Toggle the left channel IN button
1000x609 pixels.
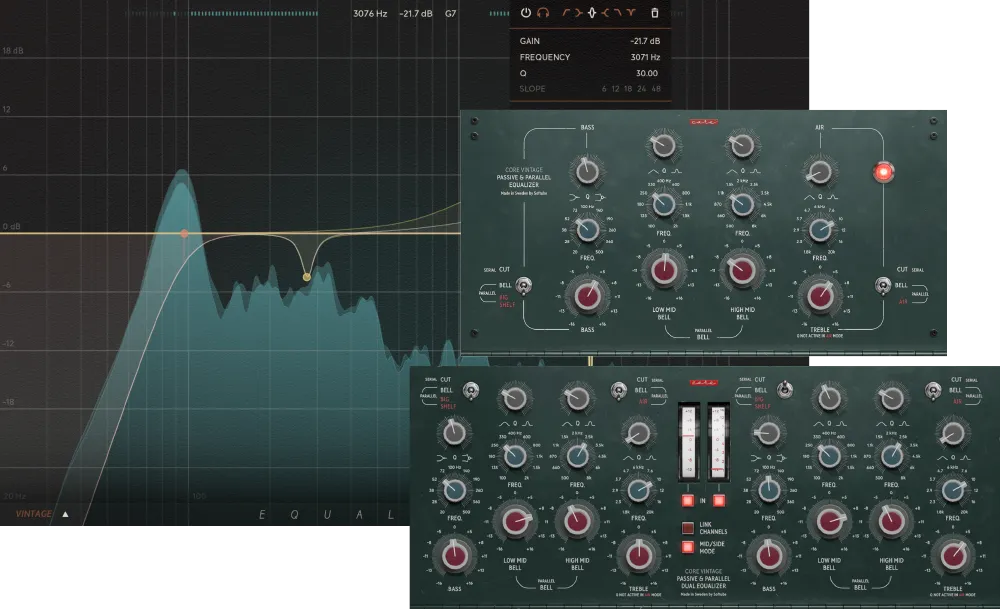click(686, 500)
